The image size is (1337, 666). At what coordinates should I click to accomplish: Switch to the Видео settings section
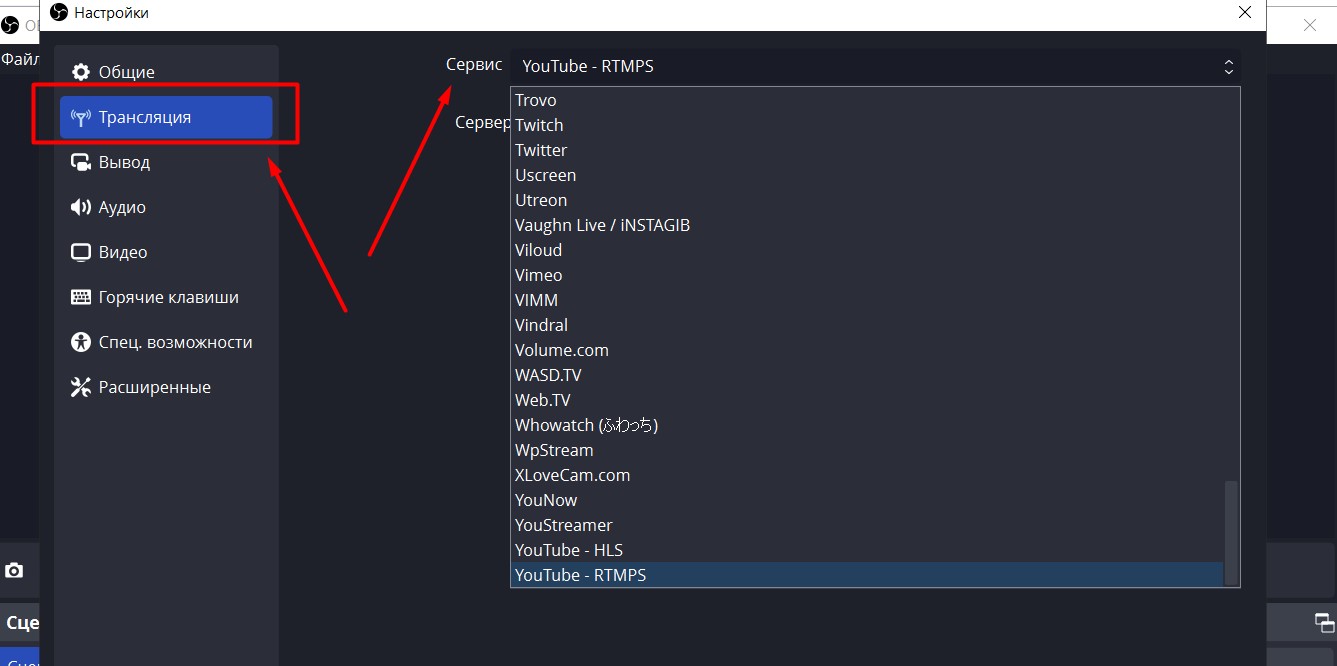point(122,252)
